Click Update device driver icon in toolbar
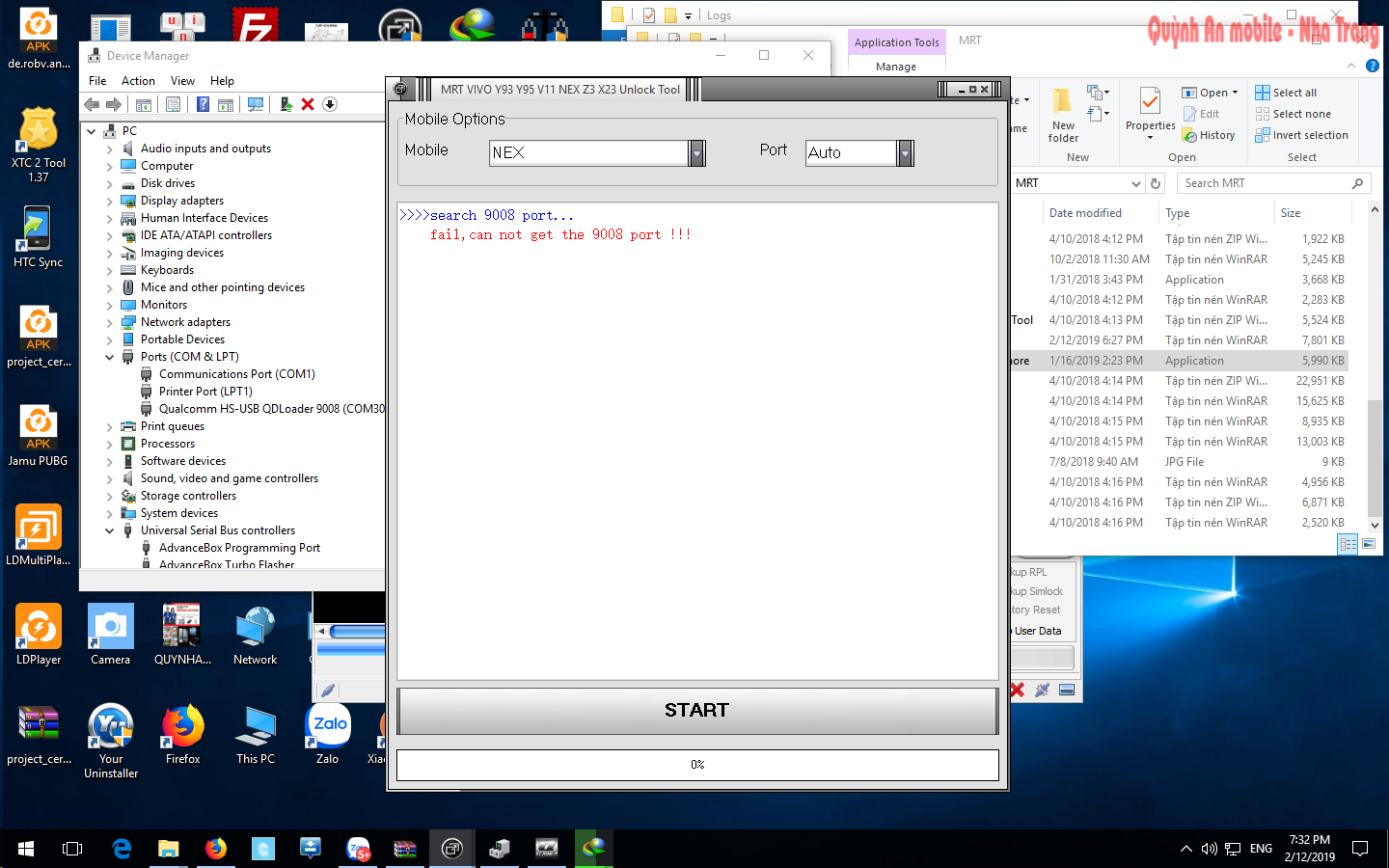 (x=286, y=104)
